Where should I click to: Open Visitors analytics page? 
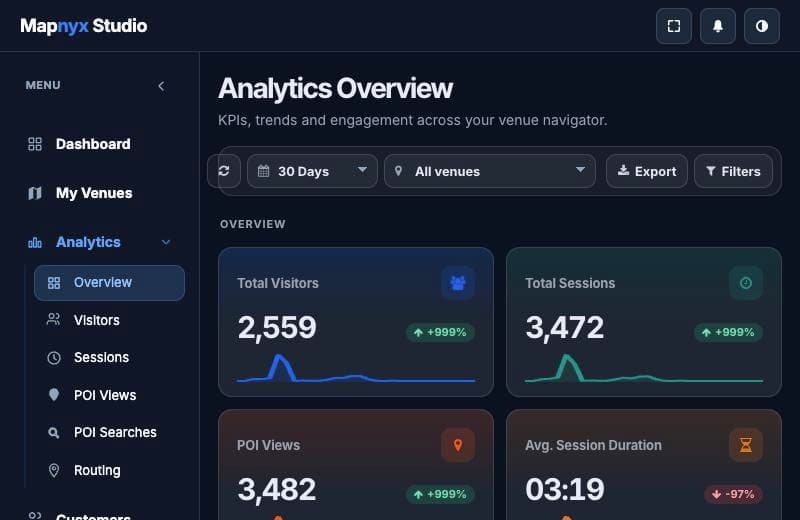point(109,320)
